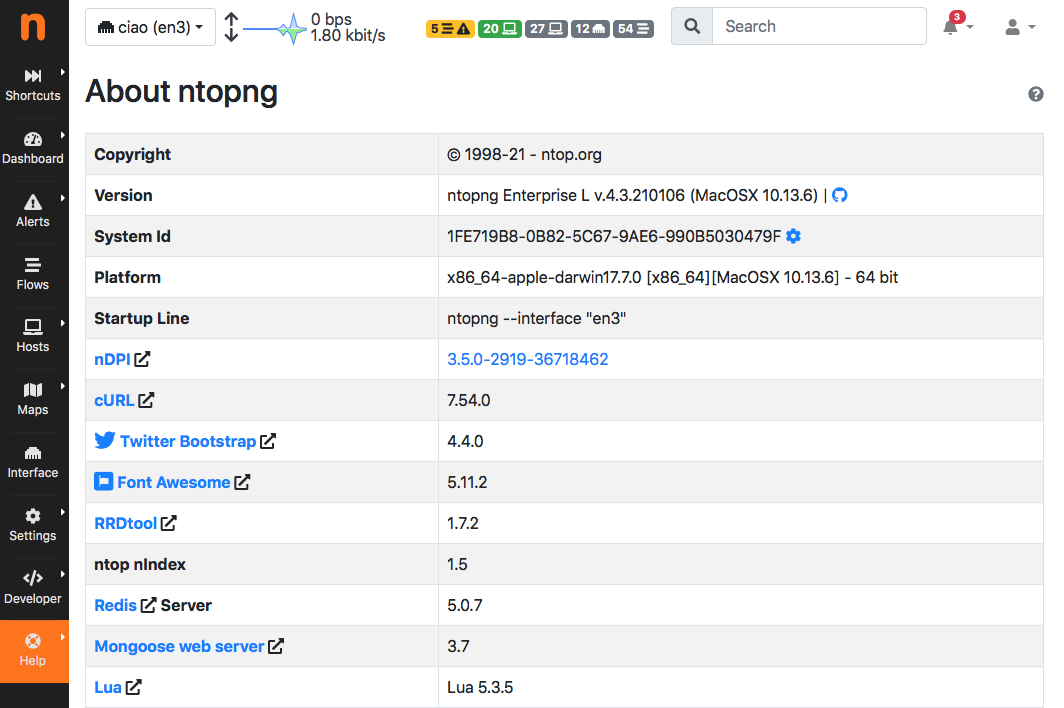Click the Copyright value '© 1998-21 - ntop.org'
Viewport: 1064px width, 708px height.
click(525, 155)
